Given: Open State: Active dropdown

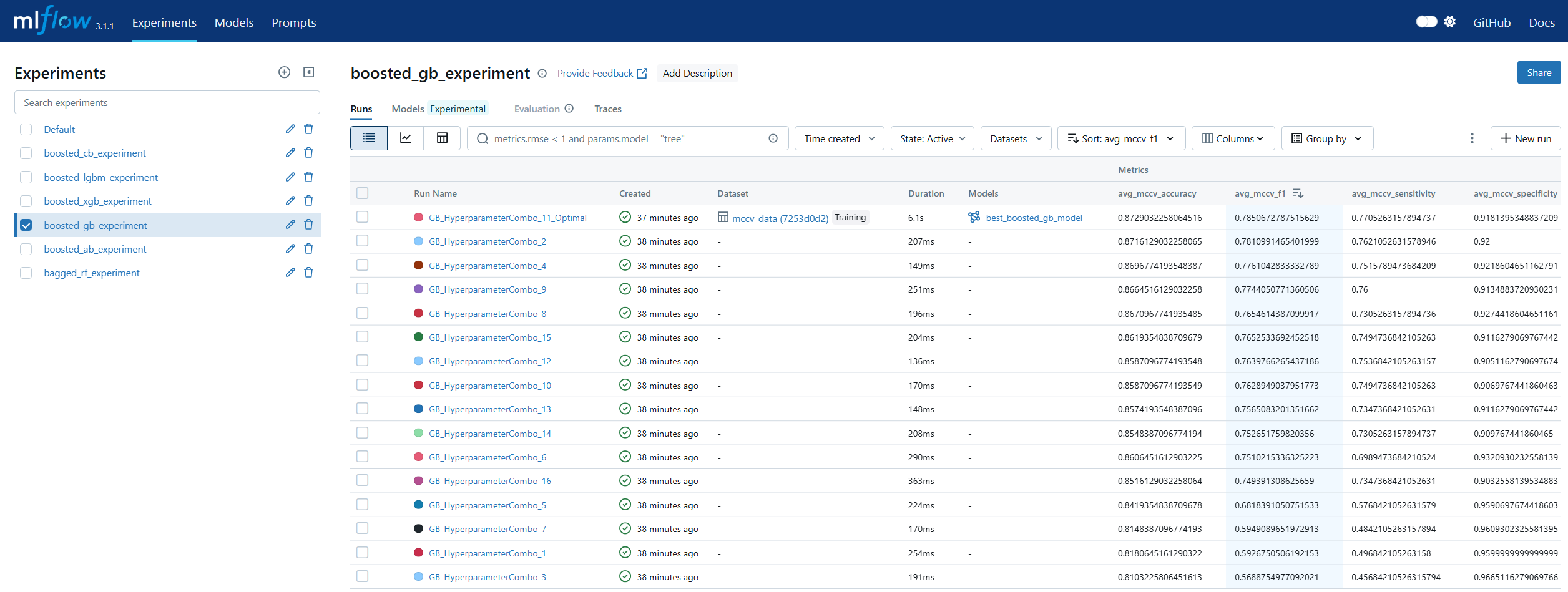Looking at the screenshot, I should pos(933,138).
